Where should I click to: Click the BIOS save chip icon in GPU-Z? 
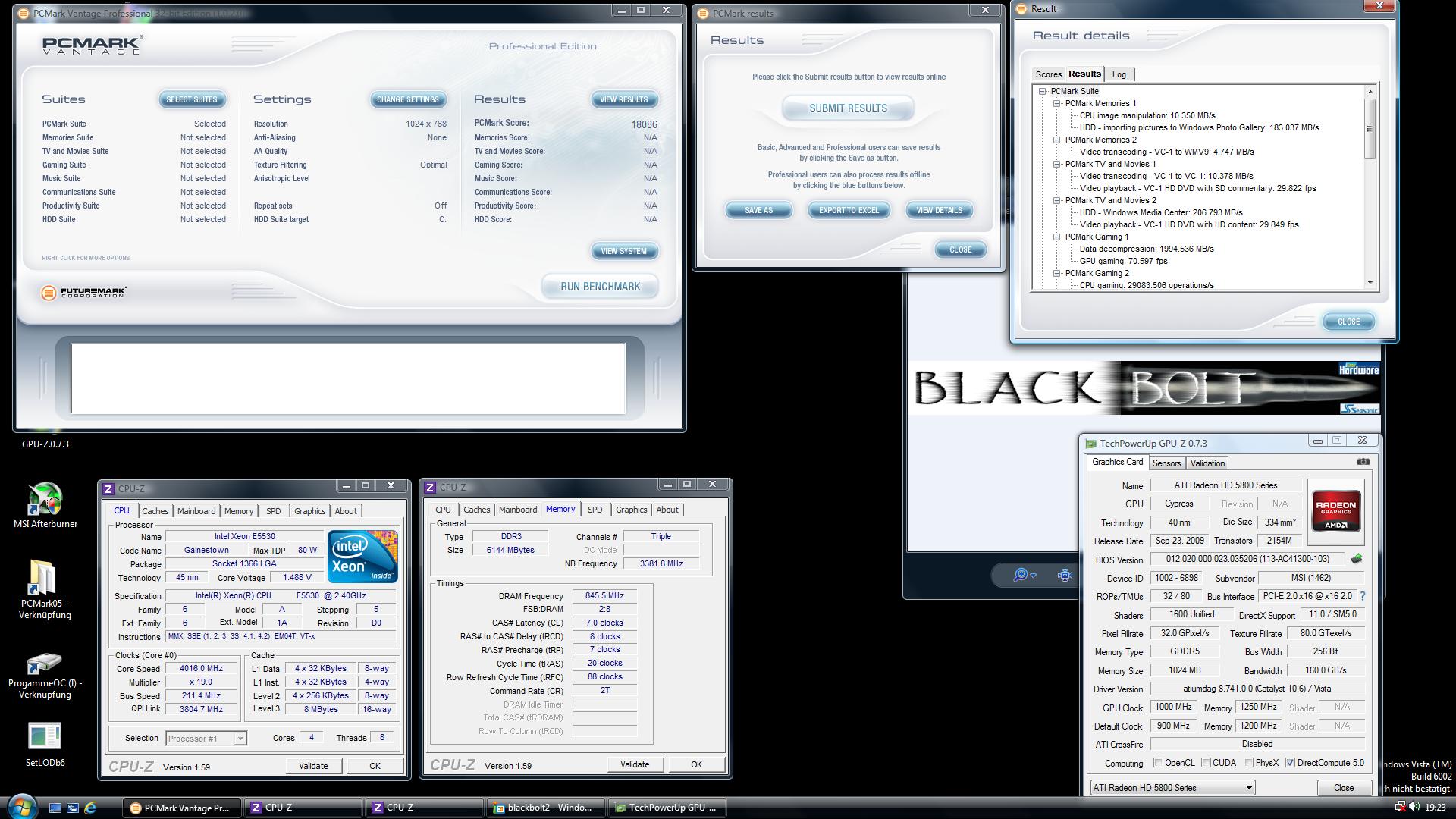[x=1356, y=559]
